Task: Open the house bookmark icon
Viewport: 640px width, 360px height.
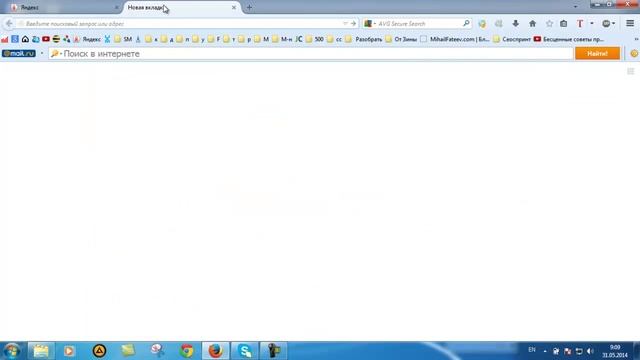Action: pos(25,39)
